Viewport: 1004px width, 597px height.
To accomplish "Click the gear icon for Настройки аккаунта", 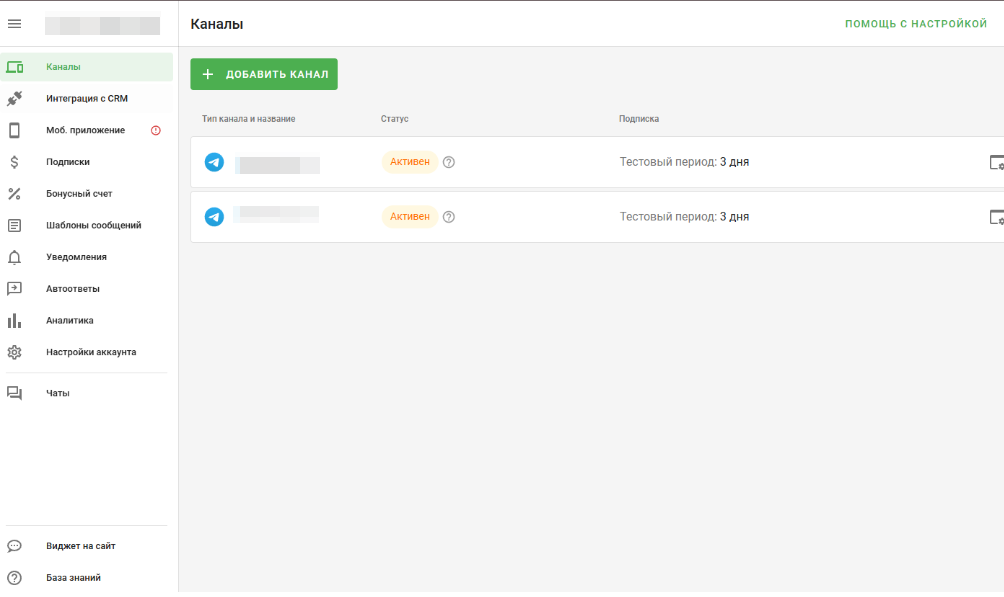I will tap(14, 352).
